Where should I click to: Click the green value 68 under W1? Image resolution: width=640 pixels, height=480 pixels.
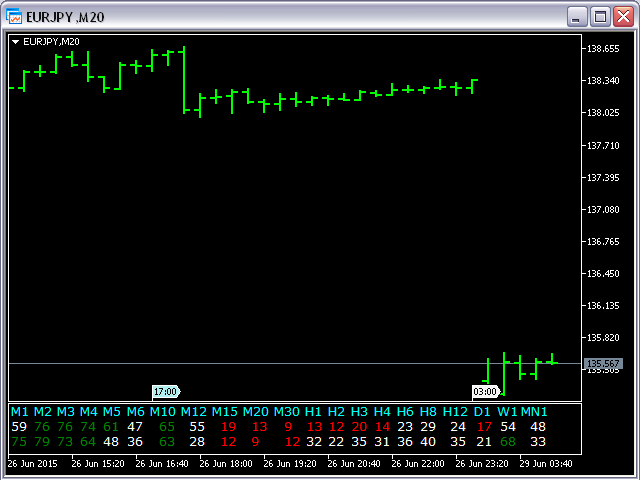click(x=508, y=442)
